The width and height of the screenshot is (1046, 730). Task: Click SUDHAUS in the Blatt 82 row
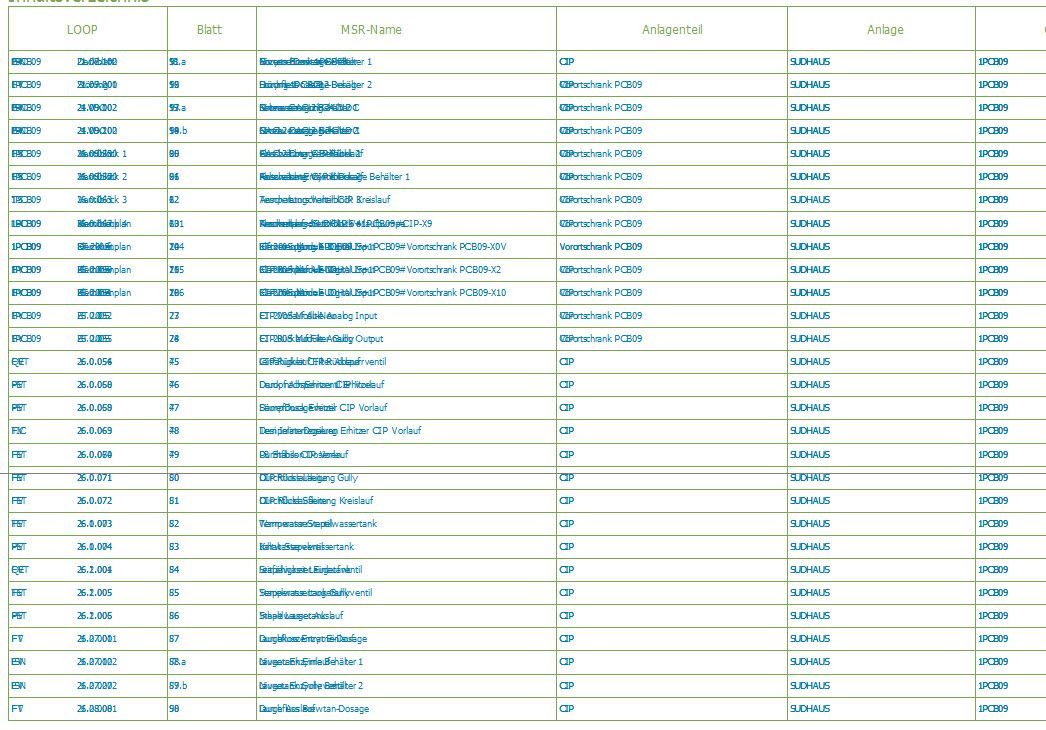coord(810,524)
